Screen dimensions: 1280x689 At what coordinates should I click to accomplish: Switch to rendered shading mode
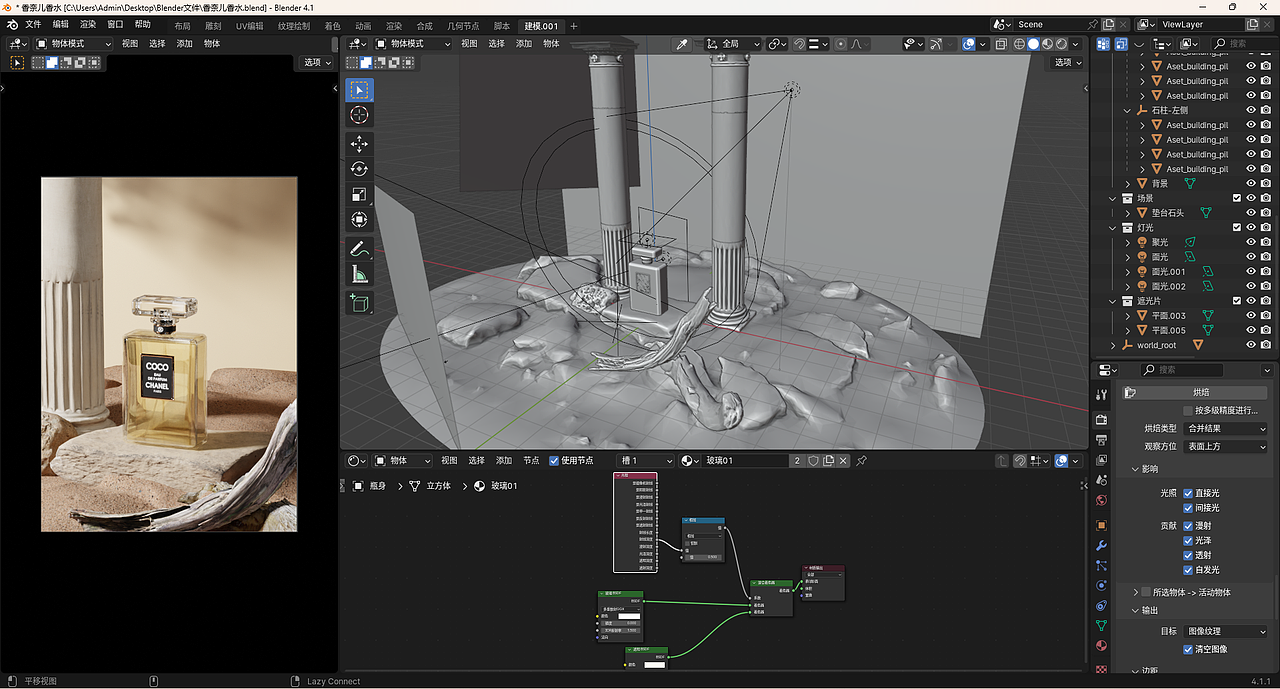click(1061, 44)
